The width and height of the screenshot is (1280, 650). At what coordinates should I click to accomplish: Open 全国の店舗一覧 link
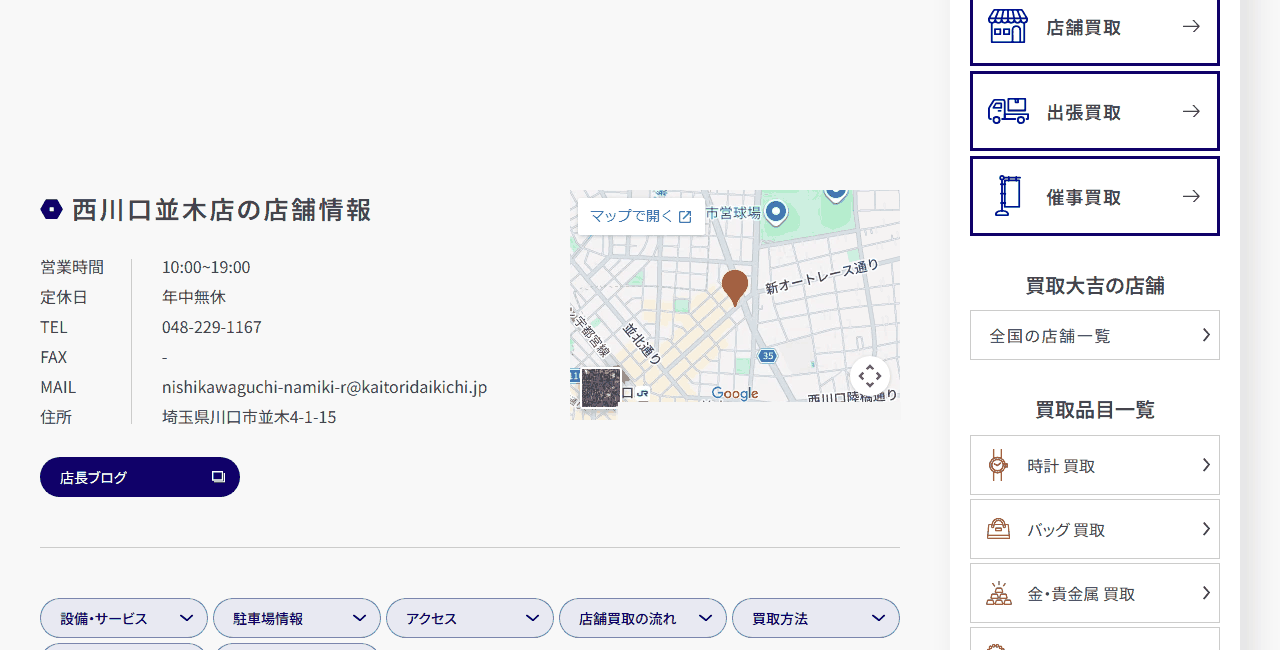click(x=1095, y=335)
